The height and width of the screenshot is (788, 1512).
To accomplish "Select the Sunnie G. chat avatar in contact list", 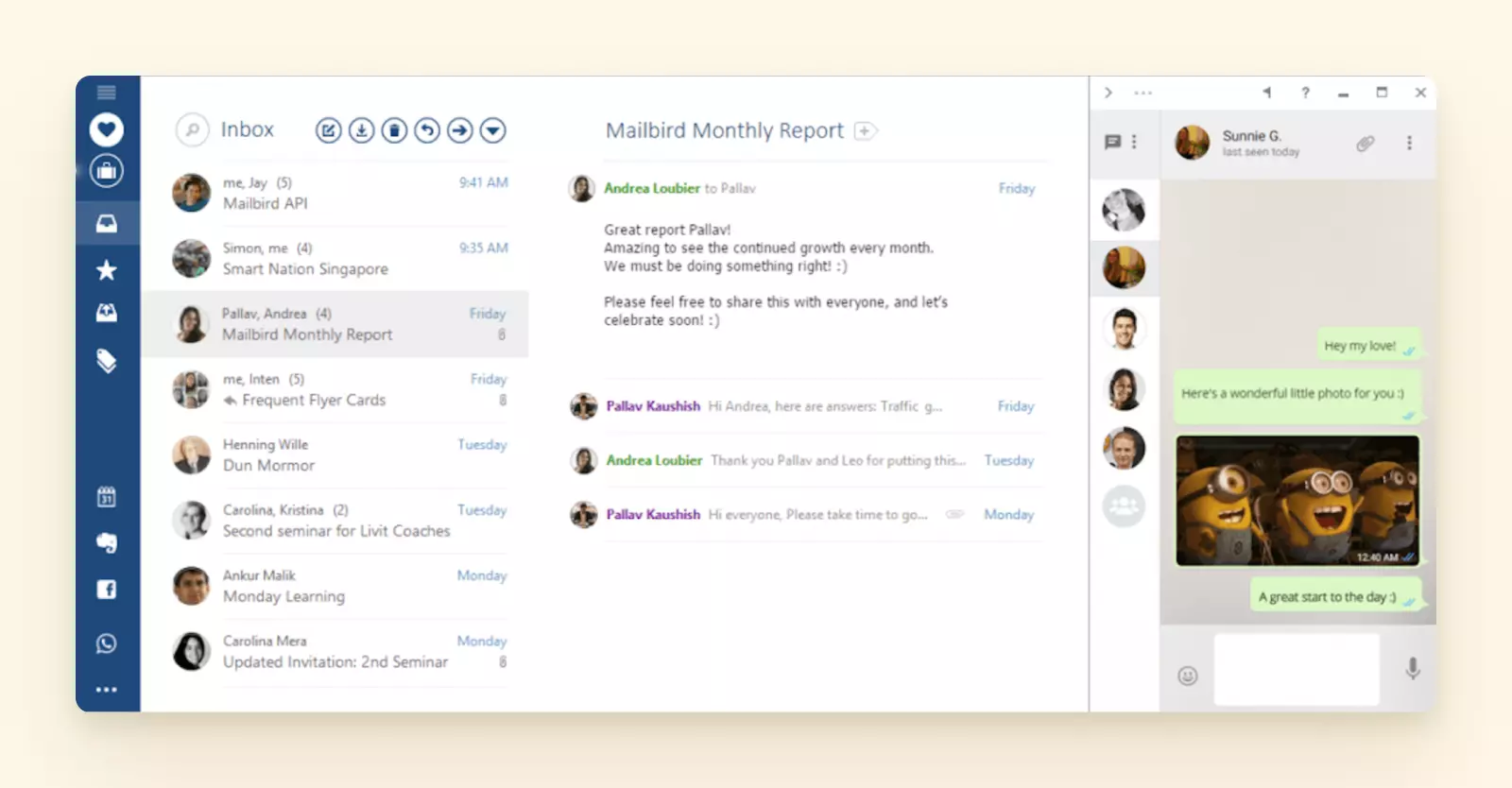I will 1124,268.
